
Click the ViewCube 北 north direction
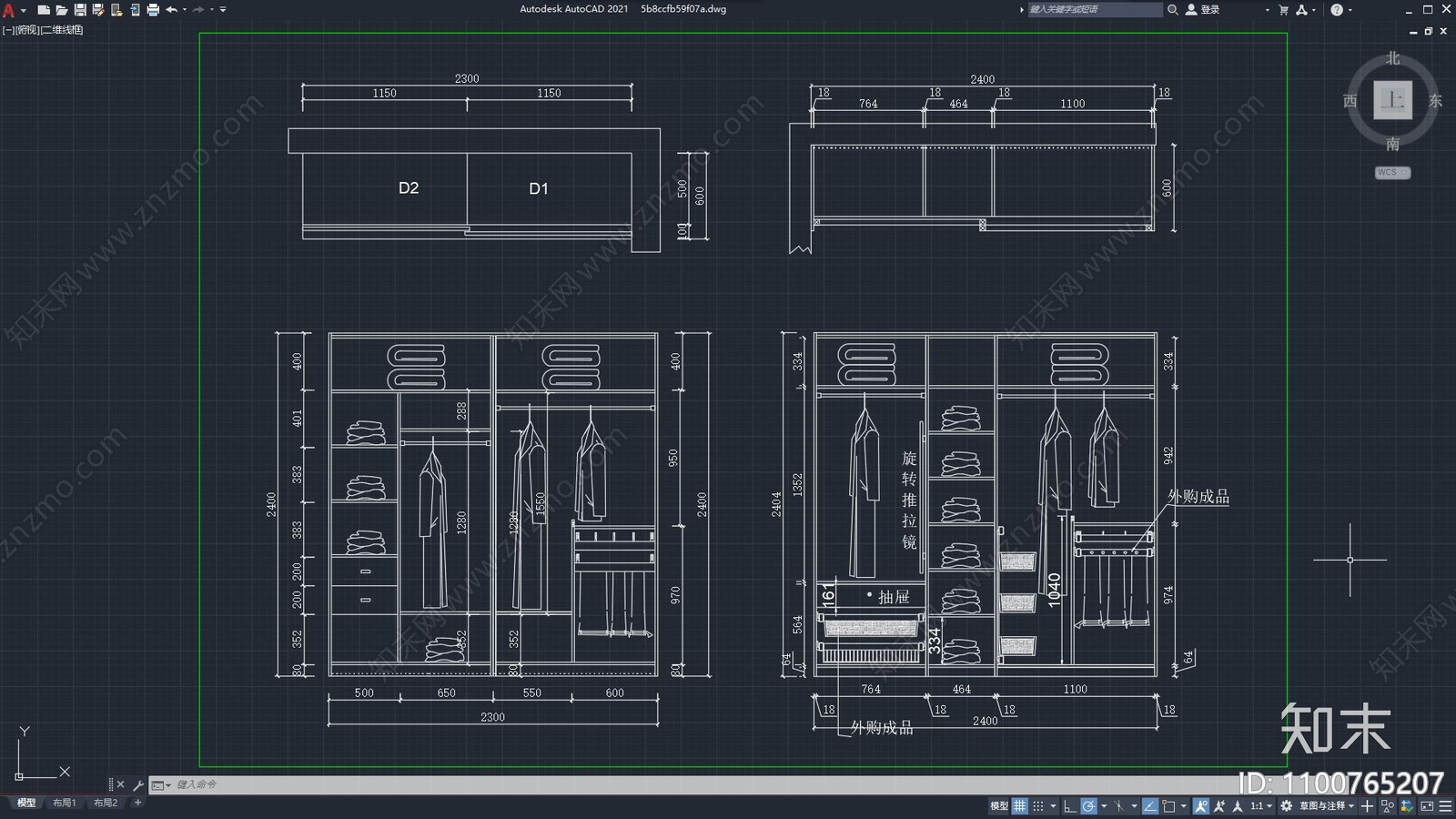pos(1392,58)
